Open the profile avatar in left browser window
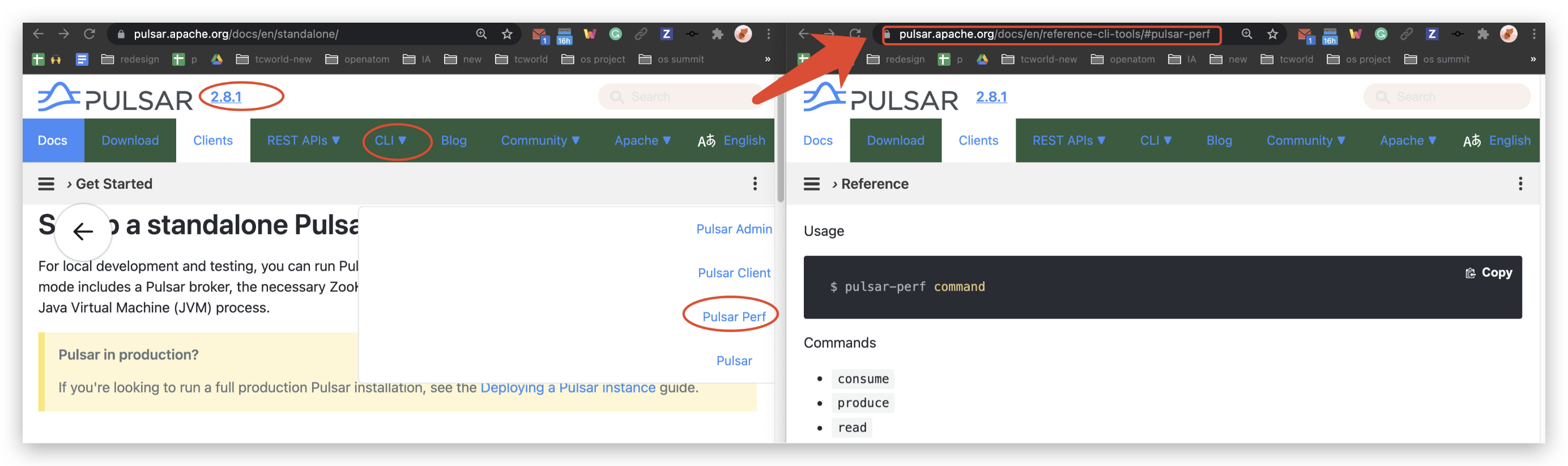This screenshot has width=1568, height=466. [x=743, y=34]
